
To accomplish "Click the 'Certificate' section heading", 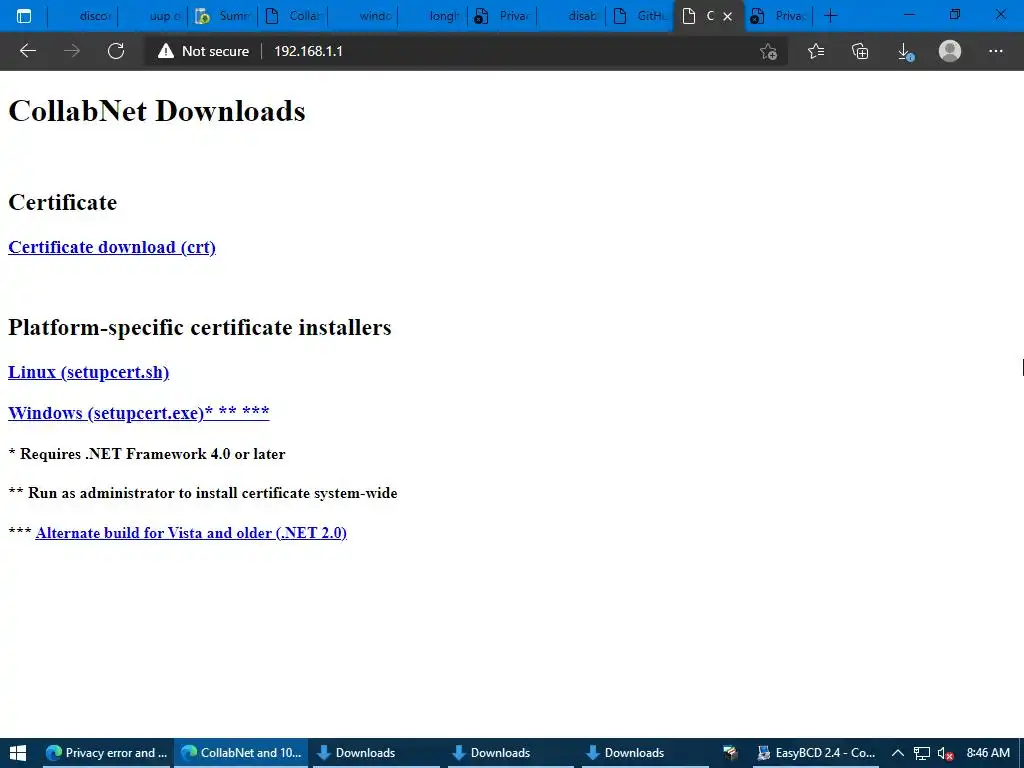I will click(63, 202).
